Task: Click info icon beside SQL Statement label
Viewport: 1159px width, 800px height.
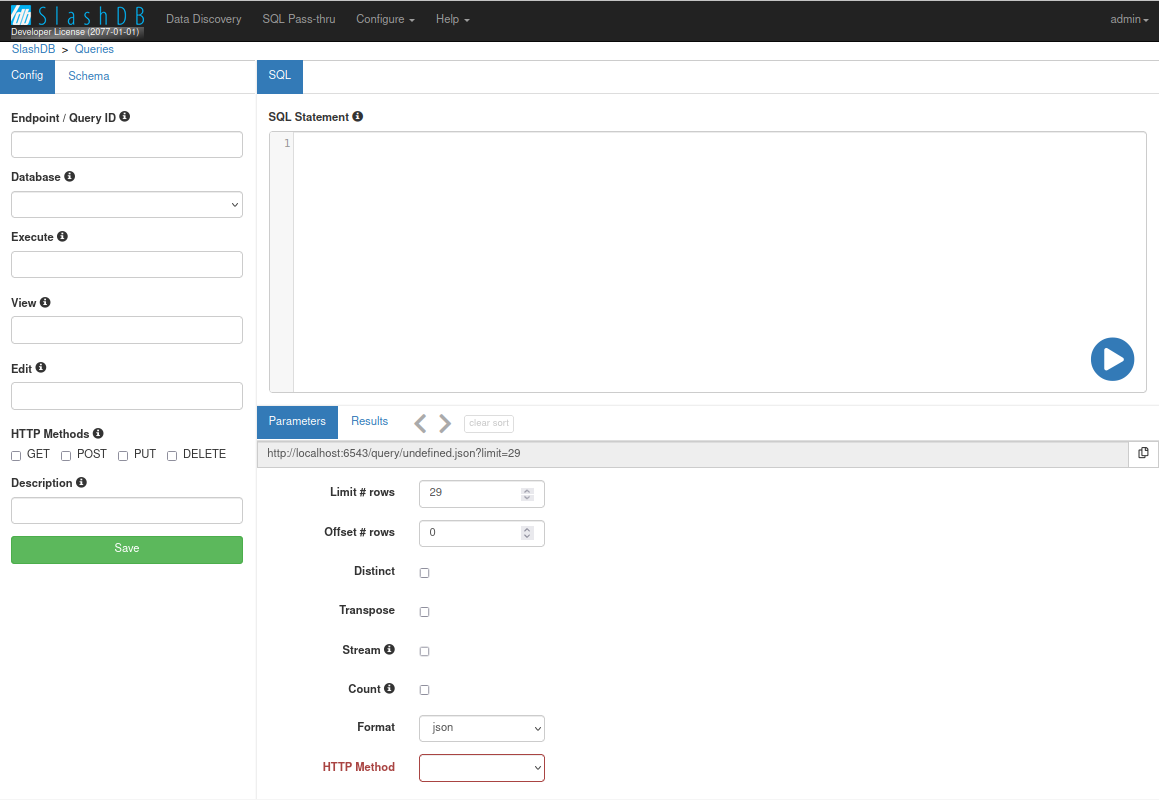Action: 358,116
